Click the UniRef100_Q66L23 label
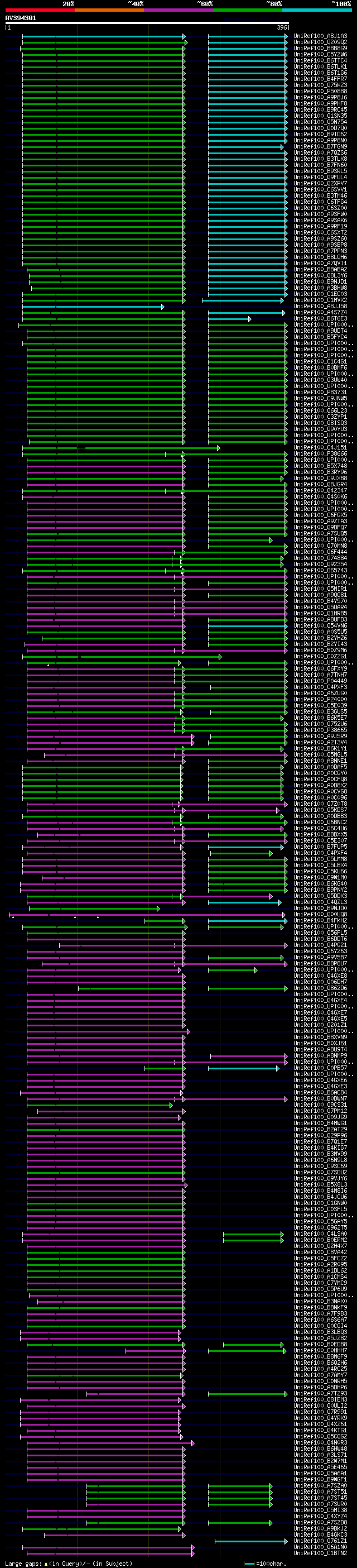357x1568 pixels. coord(321,410)
